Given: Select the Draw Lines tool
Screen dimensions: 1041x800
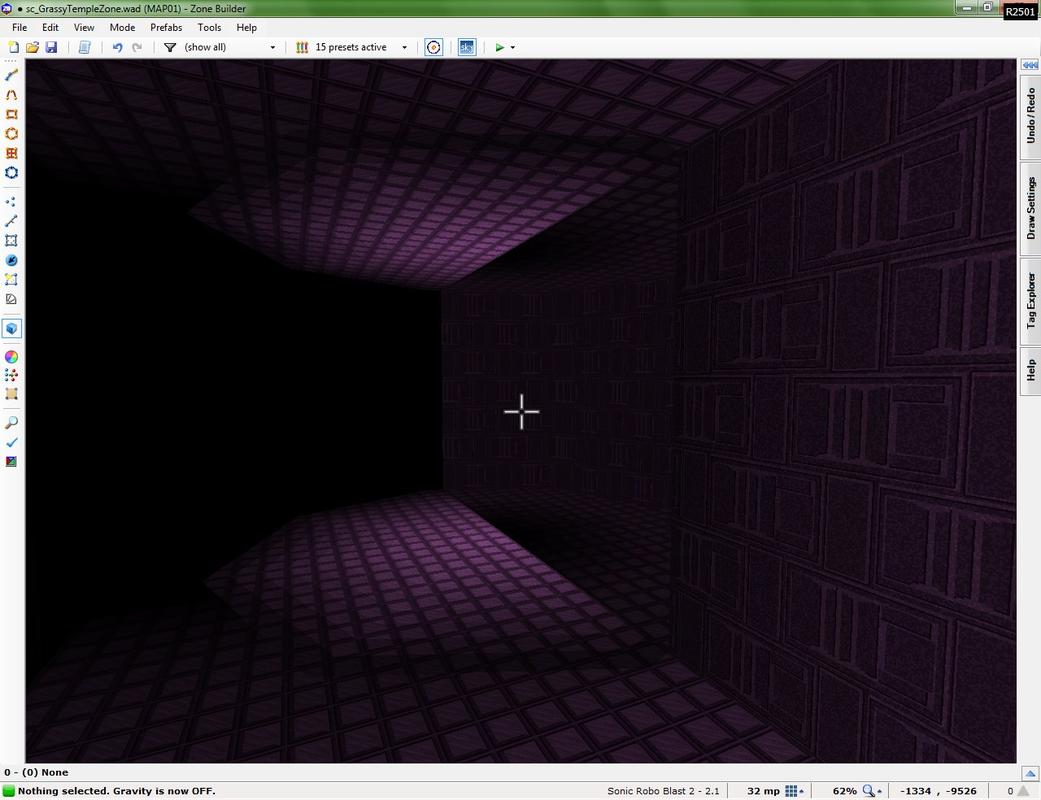Looking at the screenshot, I should pos(11,75).
